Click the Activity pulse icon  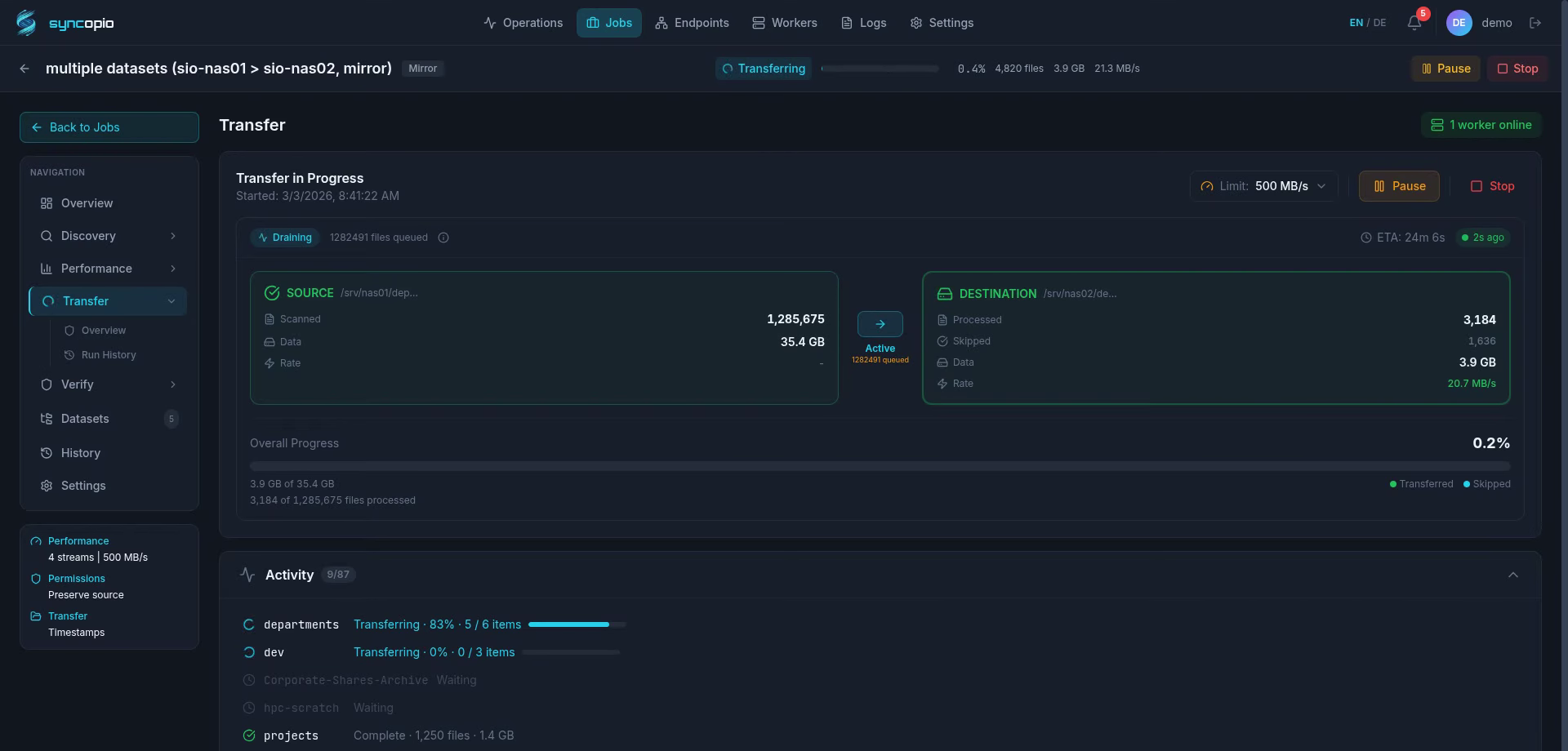pos(247,575)
